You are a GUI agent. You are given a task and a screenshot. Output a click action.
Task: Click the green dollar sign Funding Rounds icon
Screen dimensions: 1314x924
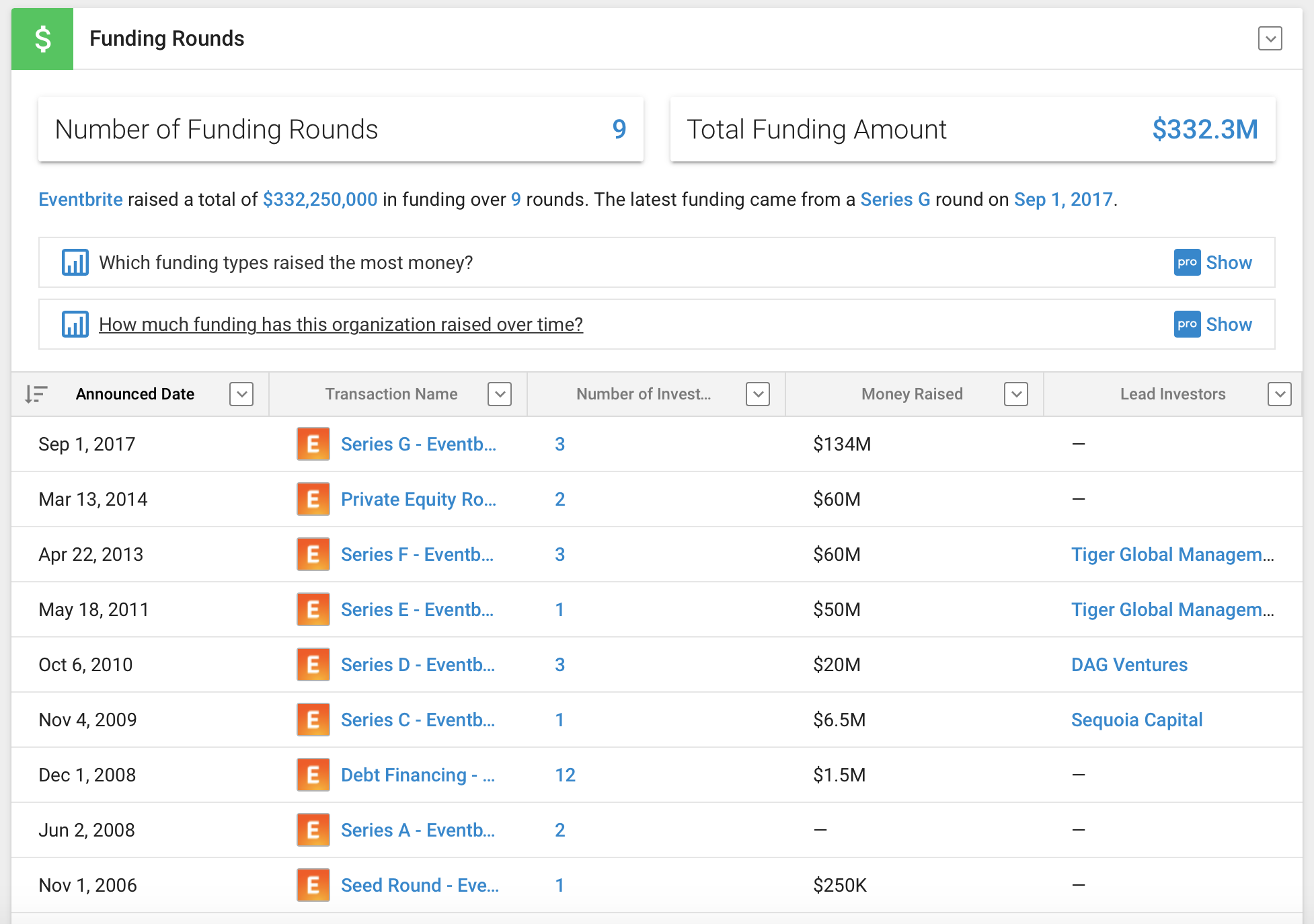[x=42, y=38]
